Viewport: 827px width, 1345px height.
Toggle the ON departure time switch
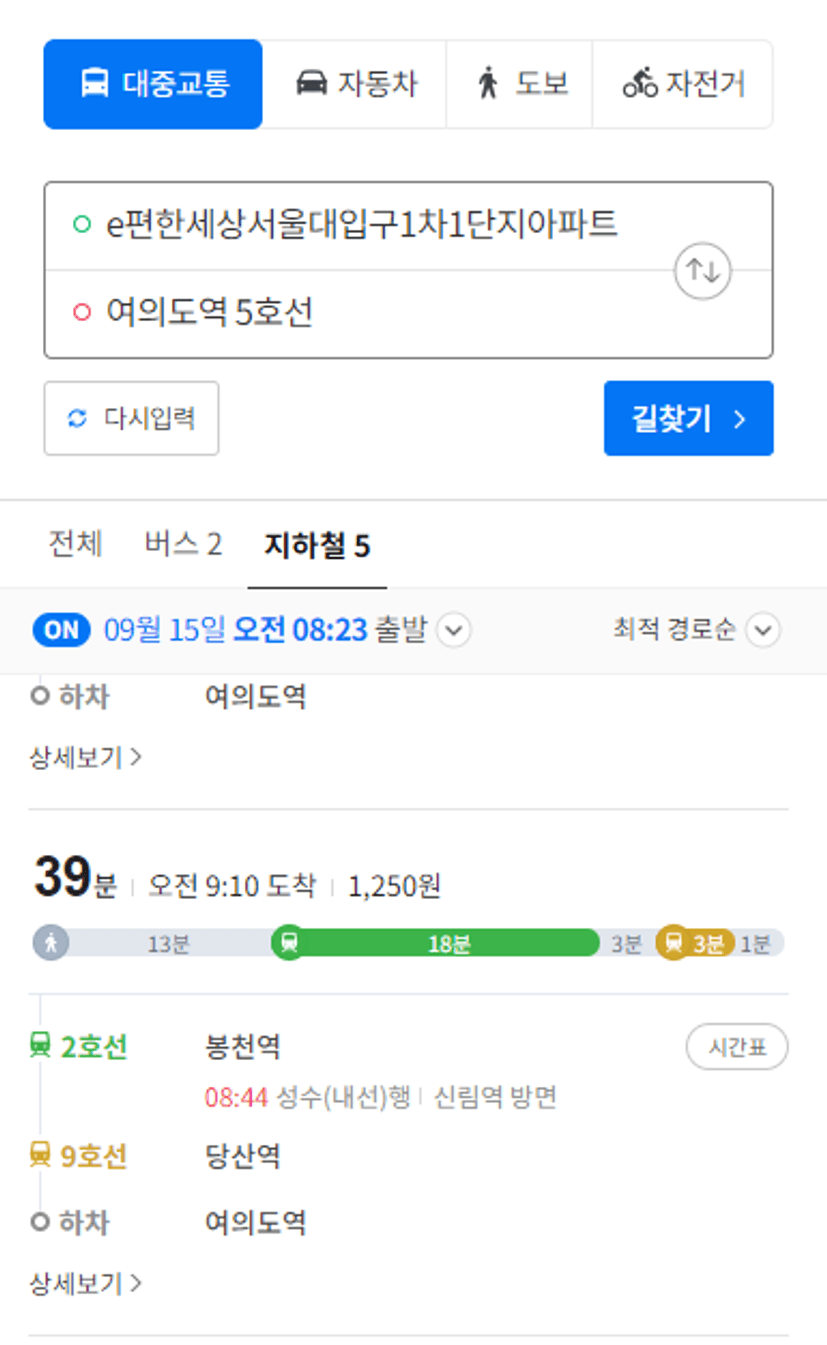(x=62, y=631)
